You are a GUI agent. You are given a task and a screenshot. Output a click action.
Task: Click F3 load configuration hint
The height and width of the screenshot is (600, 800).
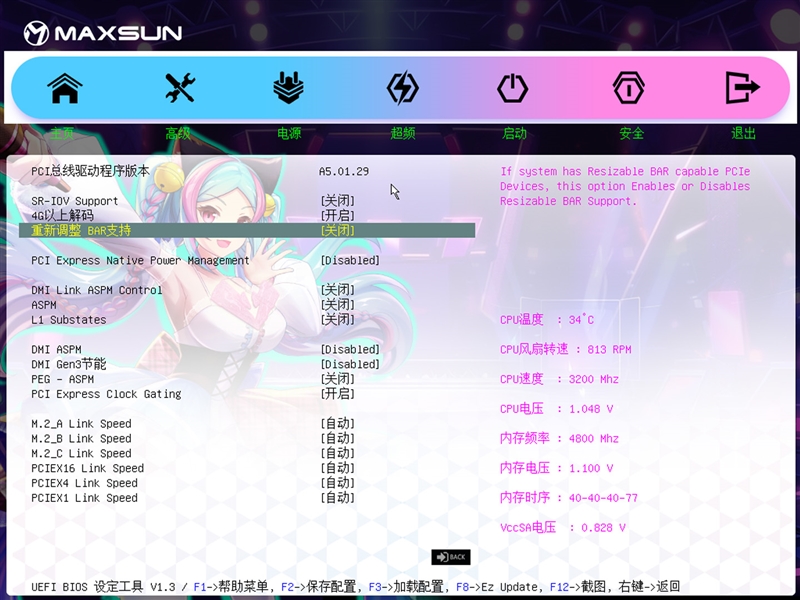tap(406, 587)
